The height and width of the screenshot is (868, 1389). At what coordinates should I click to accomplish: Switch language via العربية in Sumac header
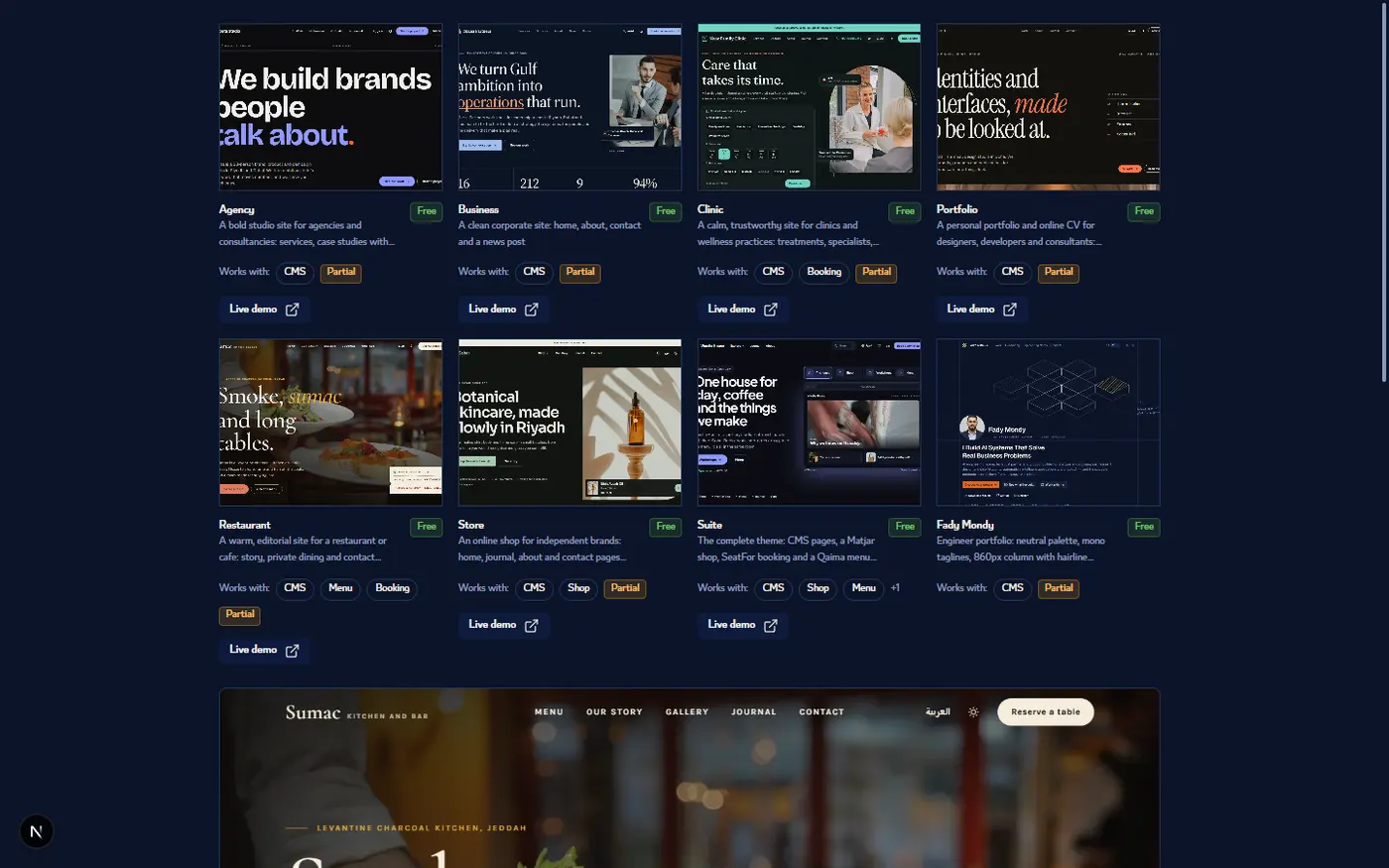[938, 712]
